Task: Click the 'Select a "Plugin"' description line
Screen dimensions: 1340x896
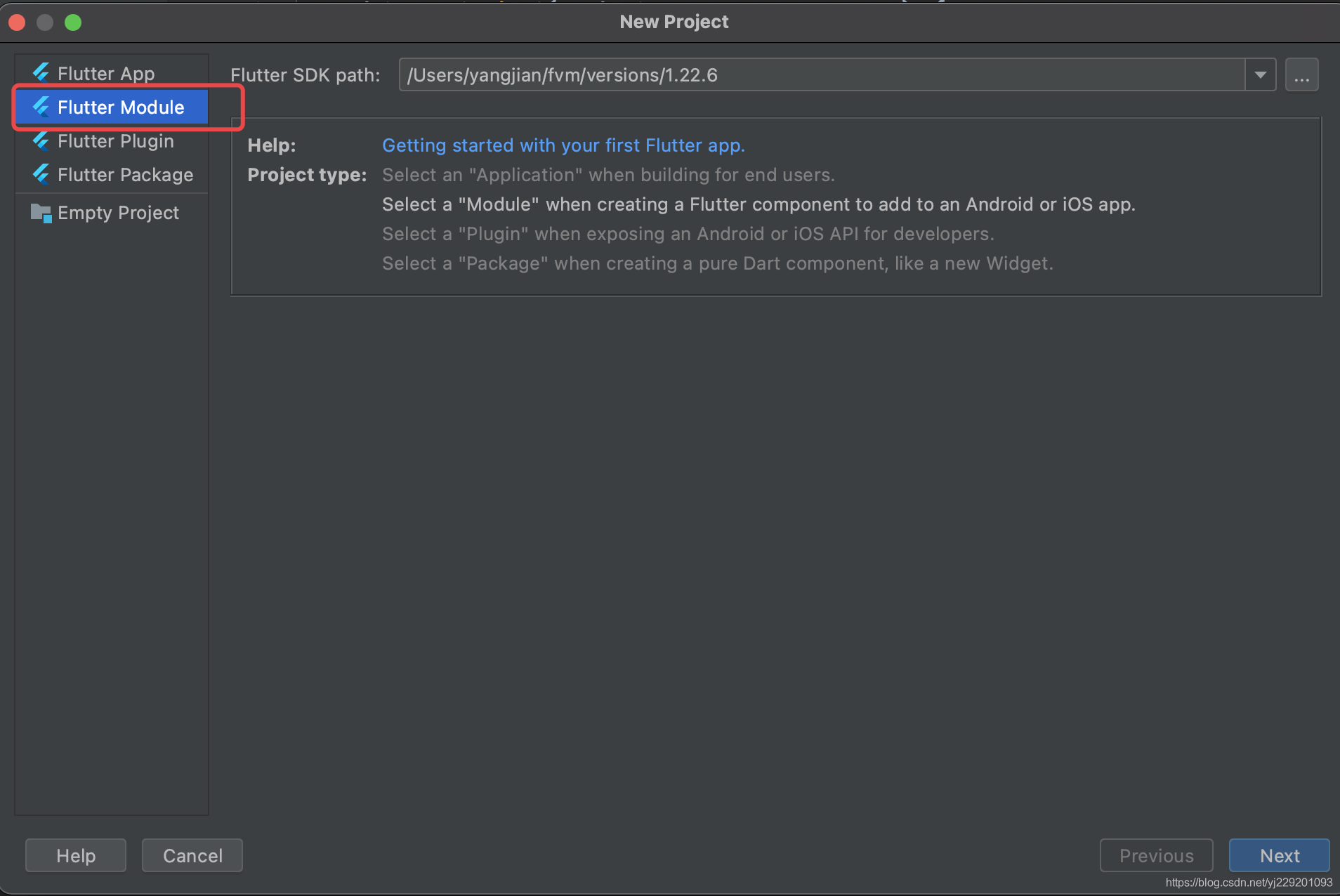Action: (688, 234)
